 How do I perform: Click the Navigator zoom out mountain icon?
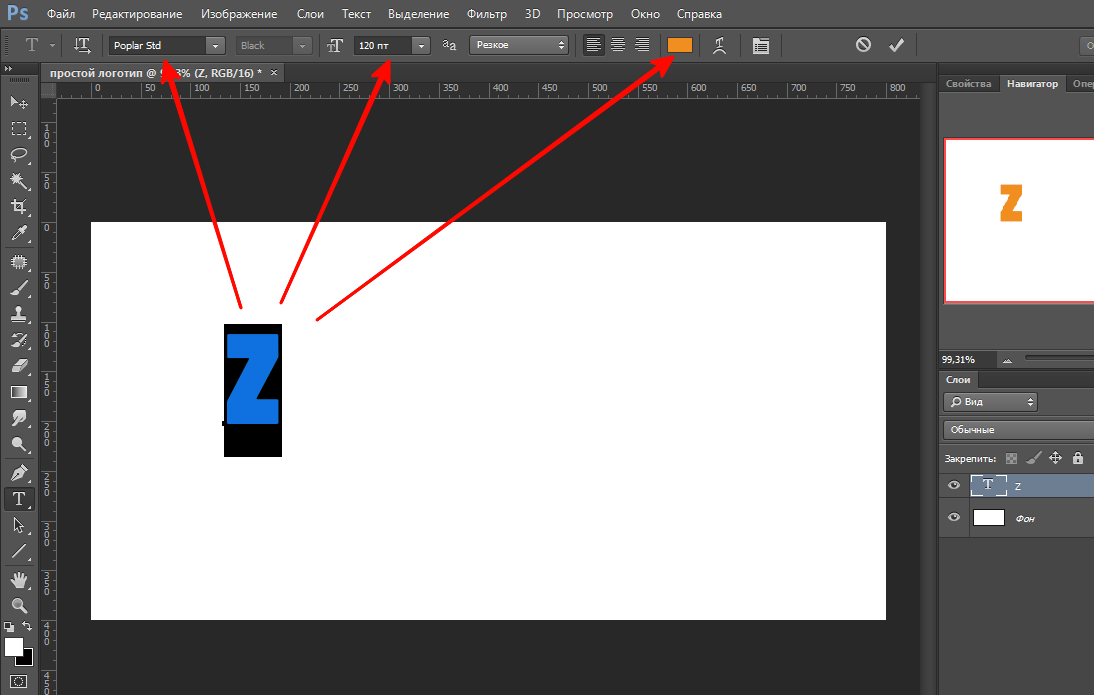(x=1007, y=361)
